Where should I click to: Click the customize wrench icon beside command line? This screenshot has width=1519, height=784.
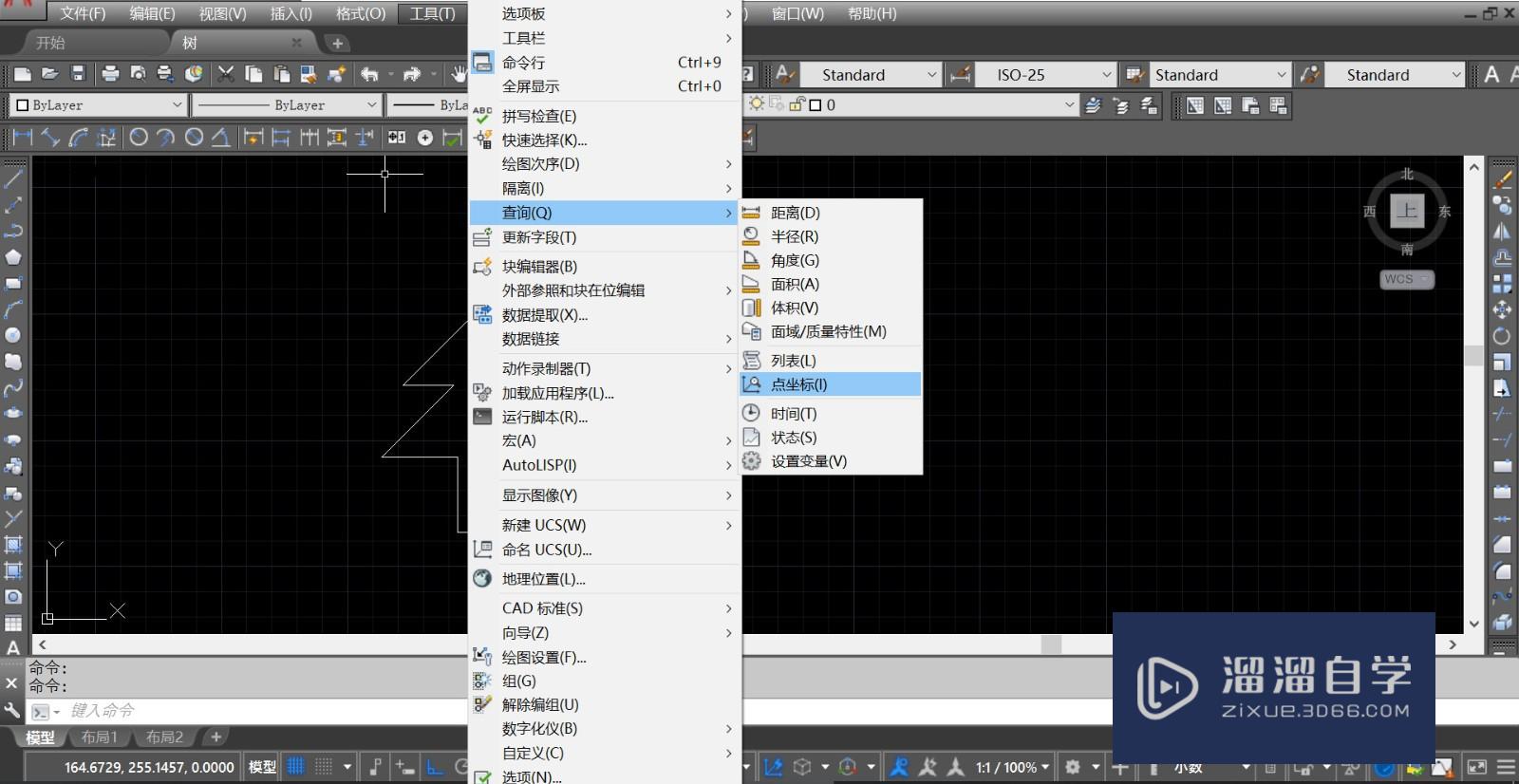[11, 711]
